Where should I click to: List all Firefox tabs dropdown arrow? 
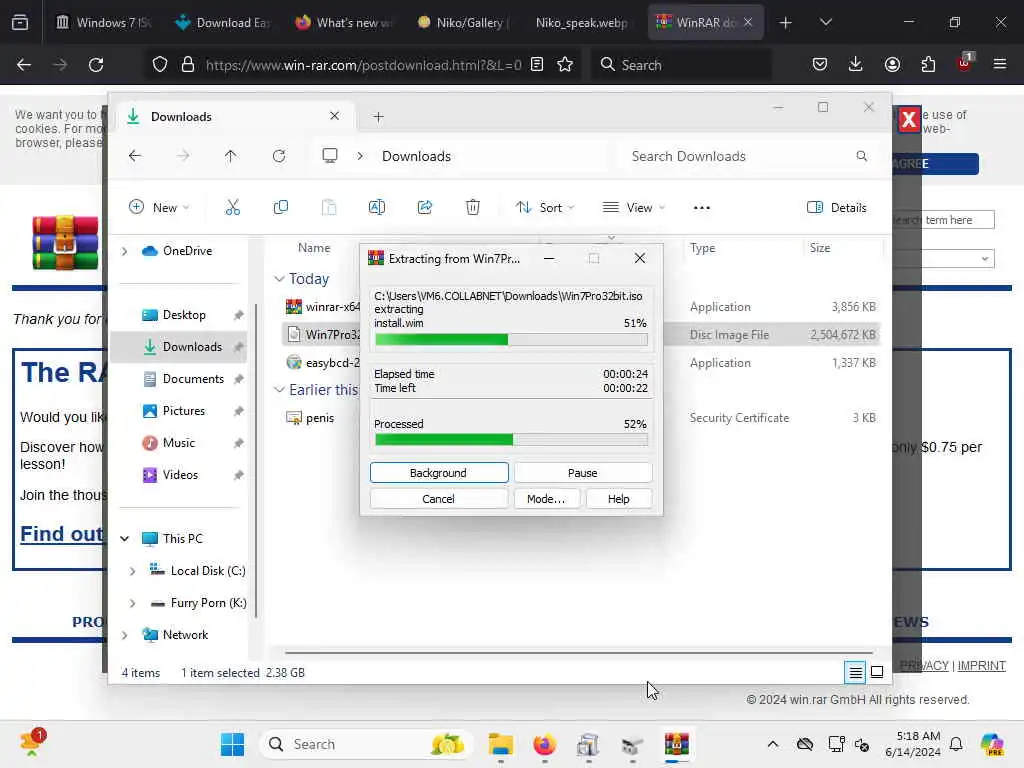(825, 22)
